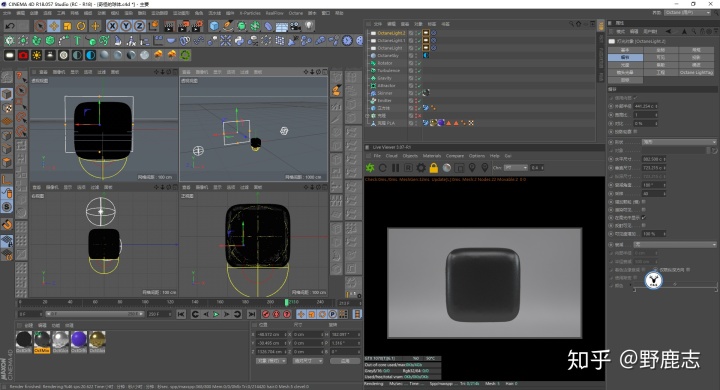Toggle green checkmark for Rotator
Viewport: 720px width, 390px height.
(x=419, y=63)
